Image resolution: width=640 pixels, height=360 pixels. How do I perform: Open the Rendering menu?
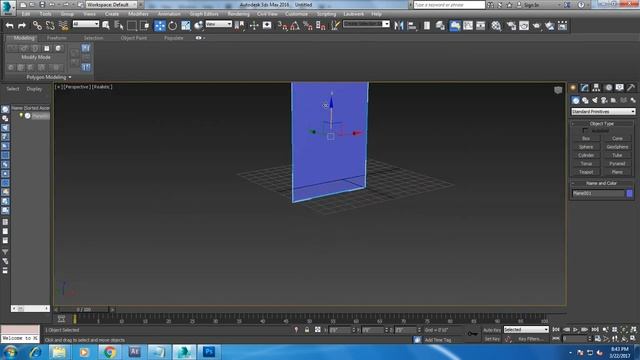pos(238,14)
